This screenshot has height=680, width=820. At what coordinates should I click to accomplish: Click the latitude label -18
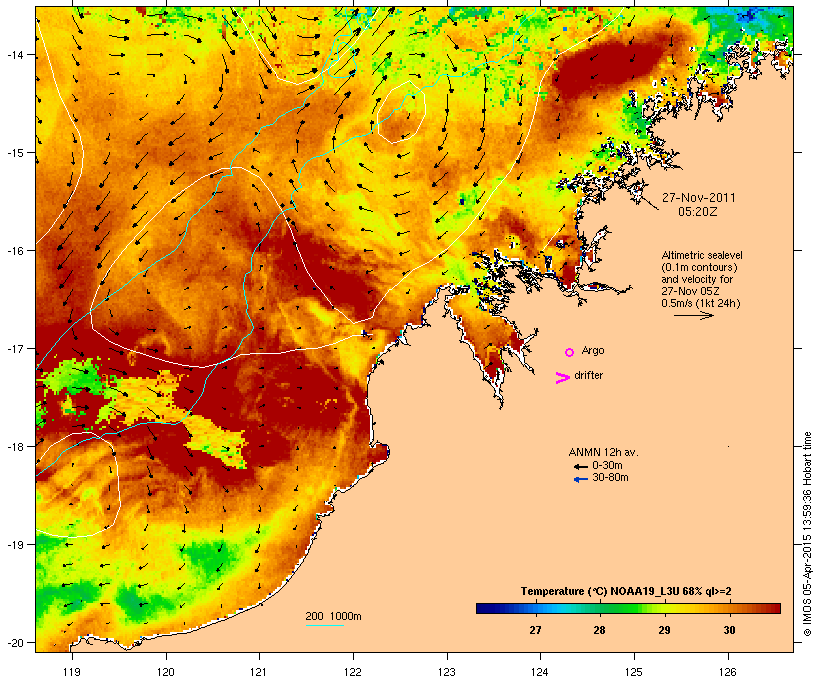click(x=14, y=446)
